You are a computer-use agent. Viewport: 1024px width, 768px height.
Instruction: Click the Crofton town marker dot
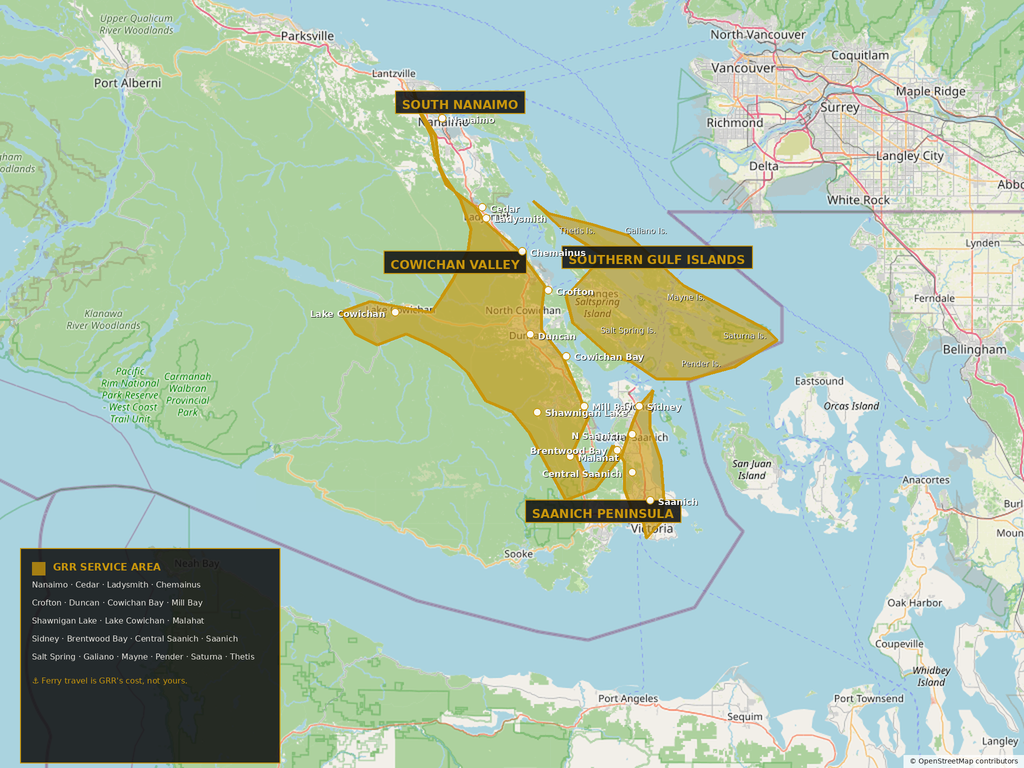[x=548, y=291]
